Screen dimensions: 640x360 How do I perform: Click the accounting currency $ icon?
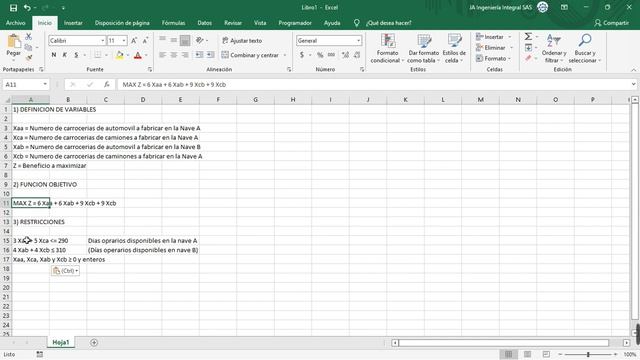302,55
